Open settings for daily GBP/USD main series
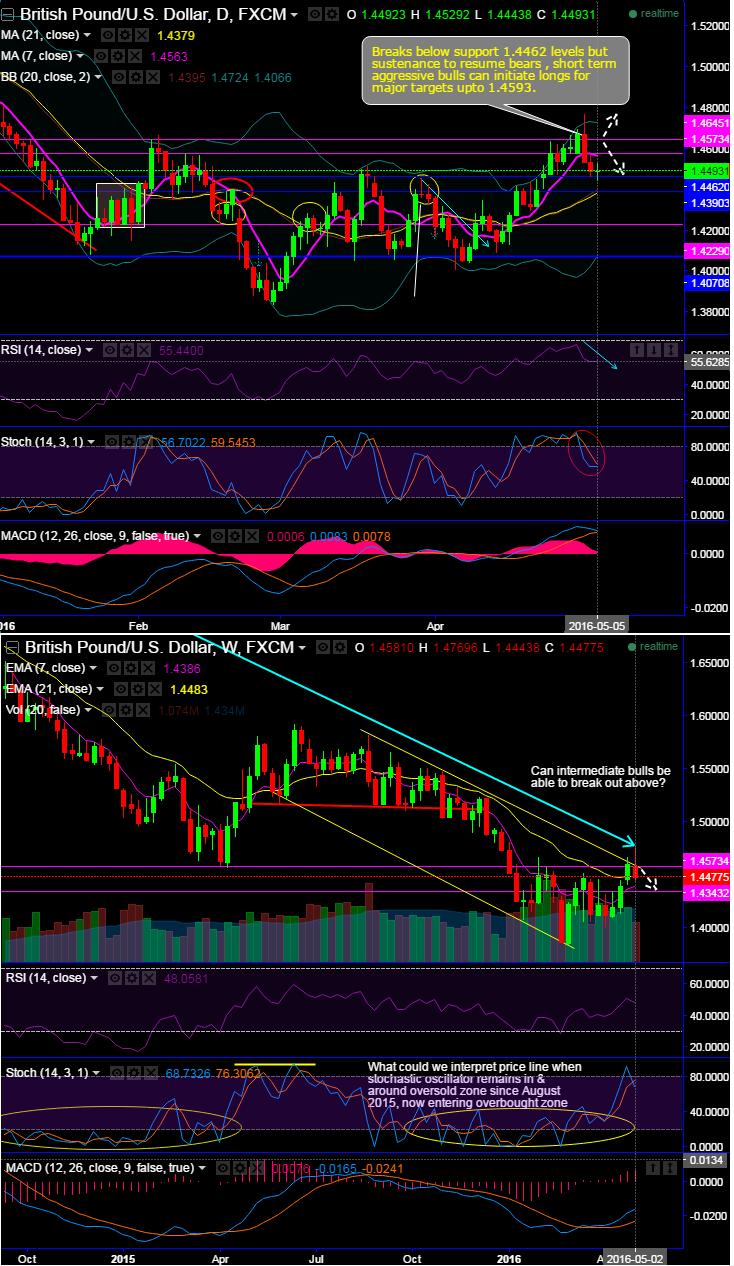Screen dimensions: 734x1266 (x=331, y=14)
